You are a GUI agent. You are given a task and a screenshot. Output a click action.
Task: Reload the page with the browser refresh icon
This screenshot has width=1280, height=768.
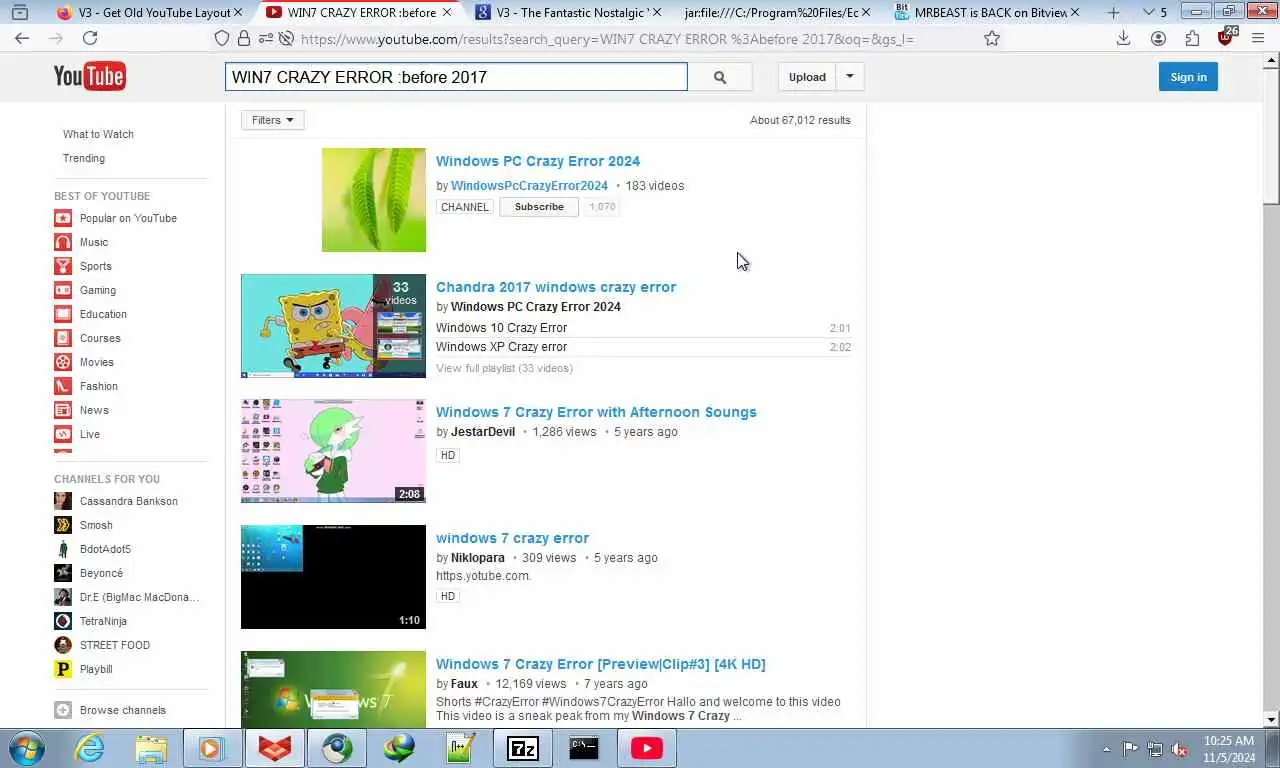(90, 38)
